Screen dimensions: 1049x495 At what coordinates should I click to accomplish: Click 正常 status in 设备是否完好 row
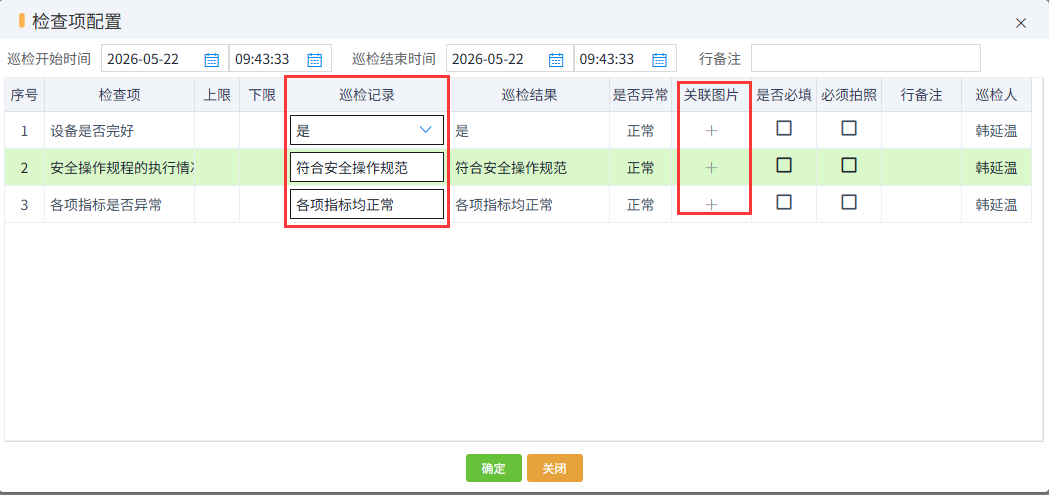point(640,131)
